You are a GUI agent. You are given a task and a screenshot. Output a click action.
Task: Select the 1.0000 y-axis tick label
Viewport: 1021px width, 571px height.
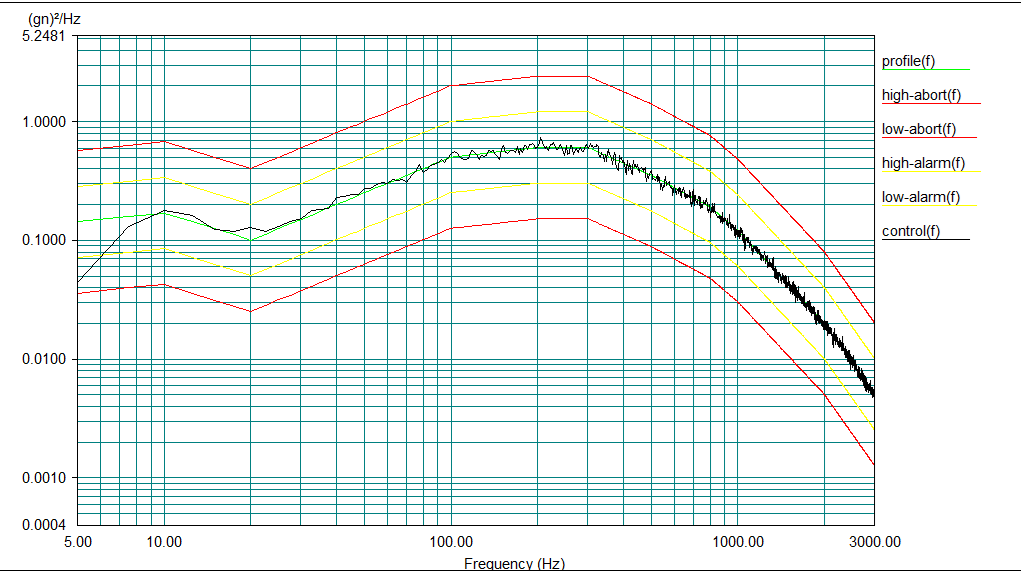pyautogui.click(x=44, y=122)
